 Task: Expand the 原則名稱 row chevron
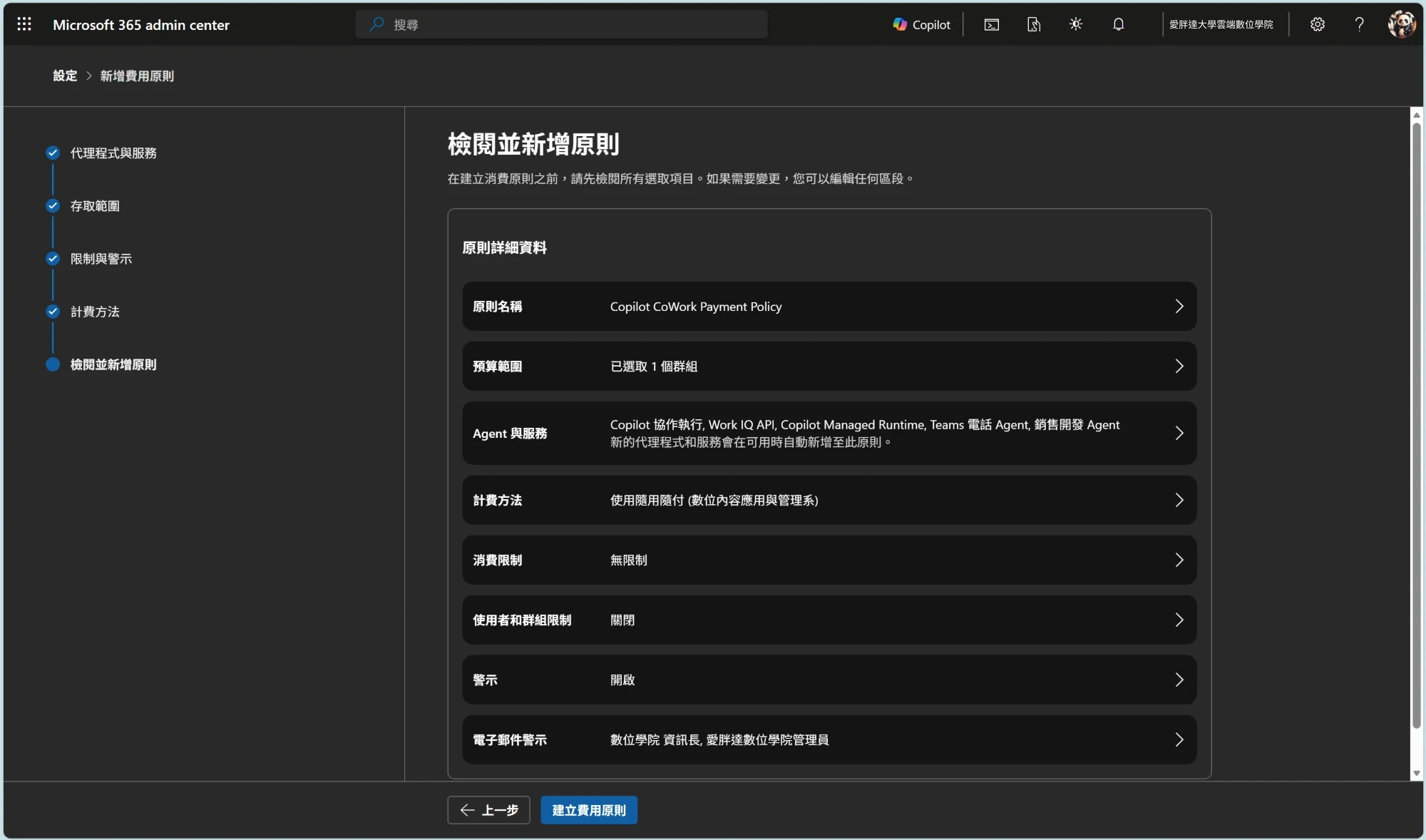coord(1179,306)
